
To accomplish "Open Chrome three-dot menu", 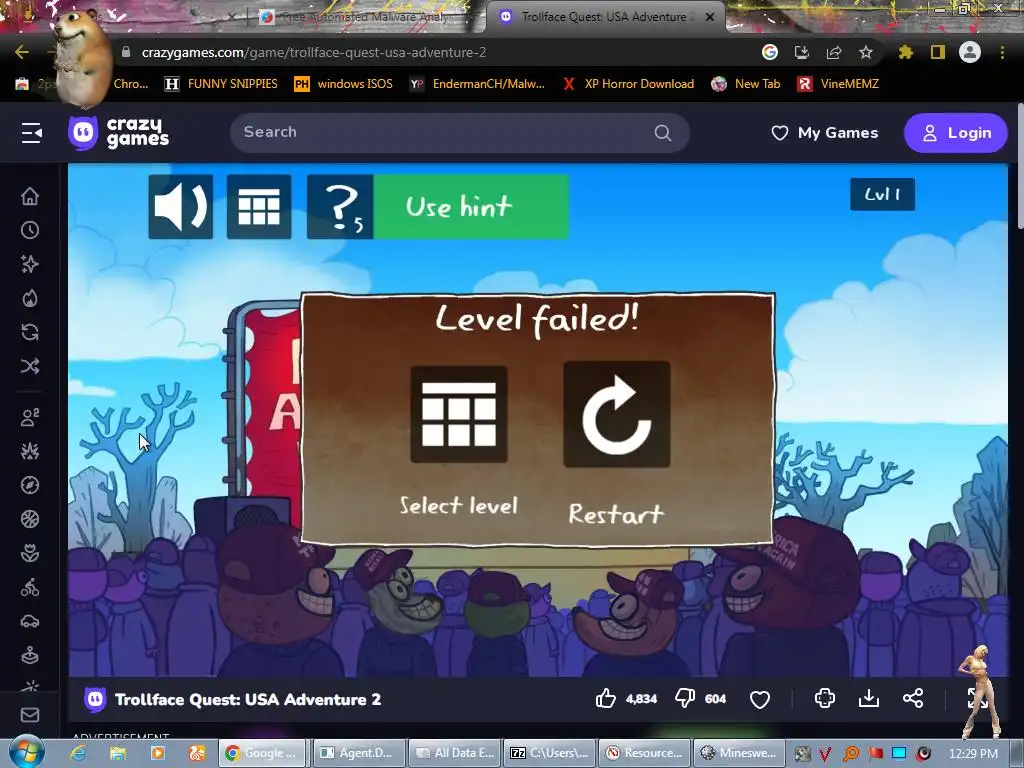I will tap(1002, 52).
